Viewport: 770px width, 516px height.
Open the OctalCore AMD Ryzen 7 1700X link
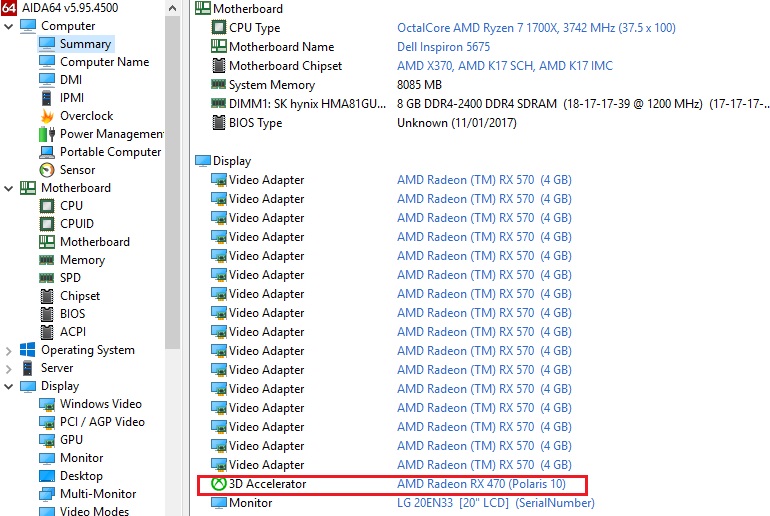click(536, 28)
